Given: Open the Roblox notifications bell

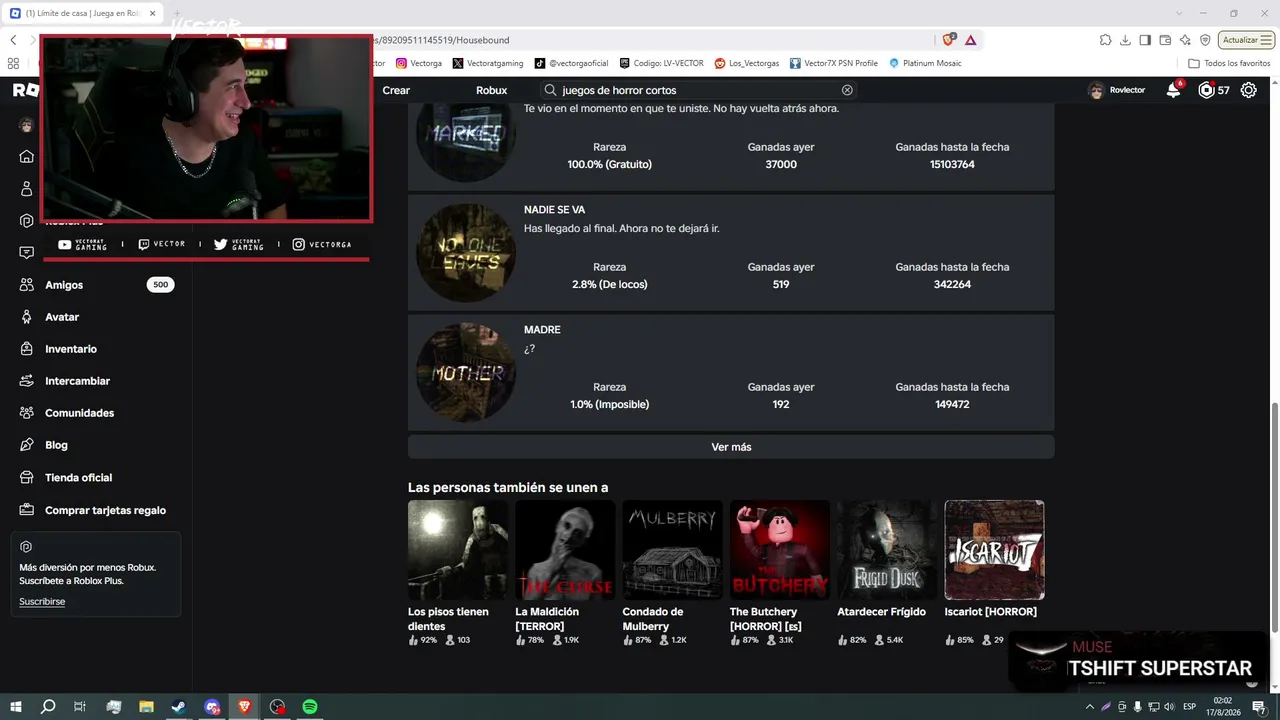Looking at the screenshot, I should (x=1174, y=90).
